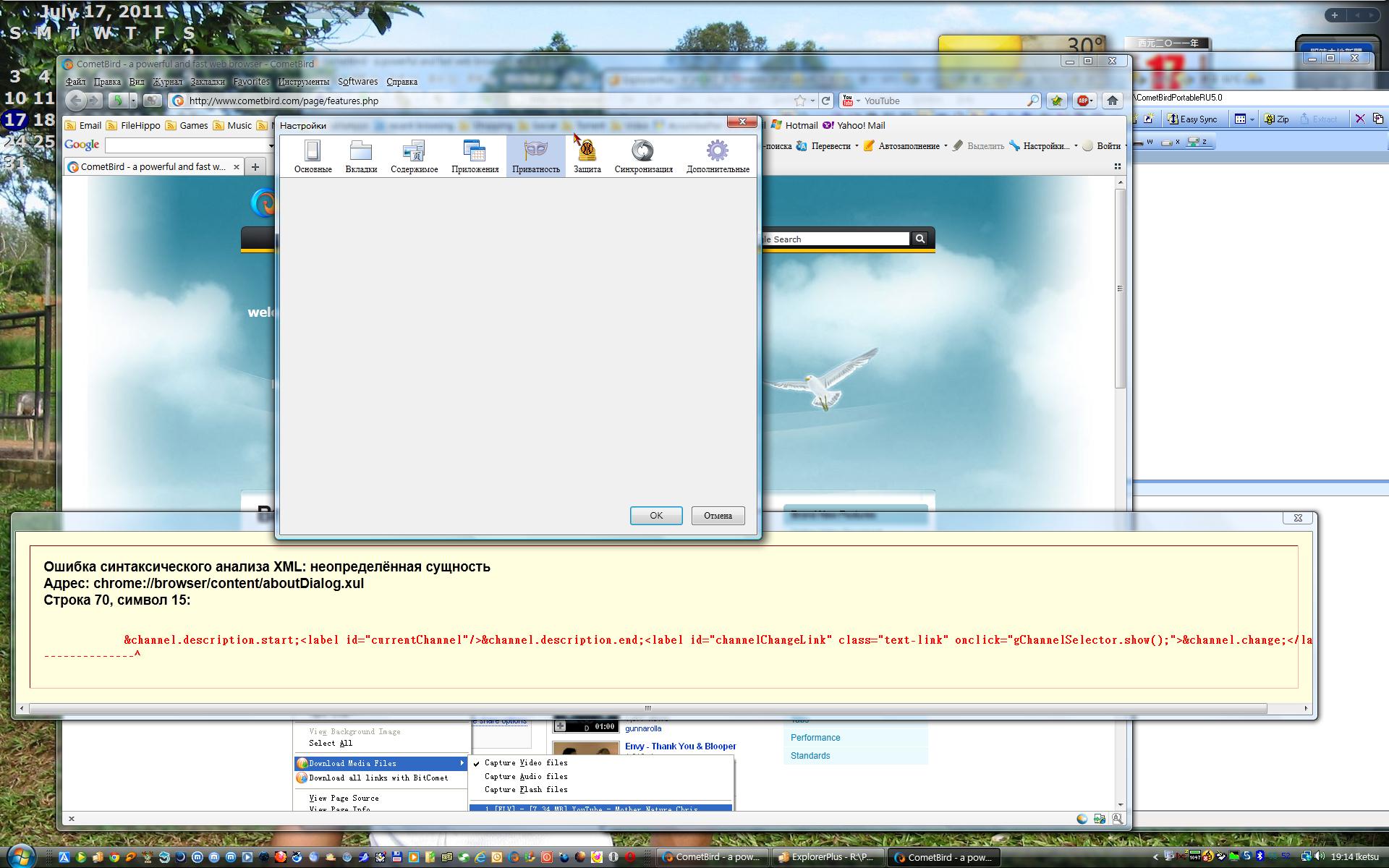Toggle Capture Audio files option
Image resolution: width=1389 pixels, height=868 pixels.
pos(526,776)
